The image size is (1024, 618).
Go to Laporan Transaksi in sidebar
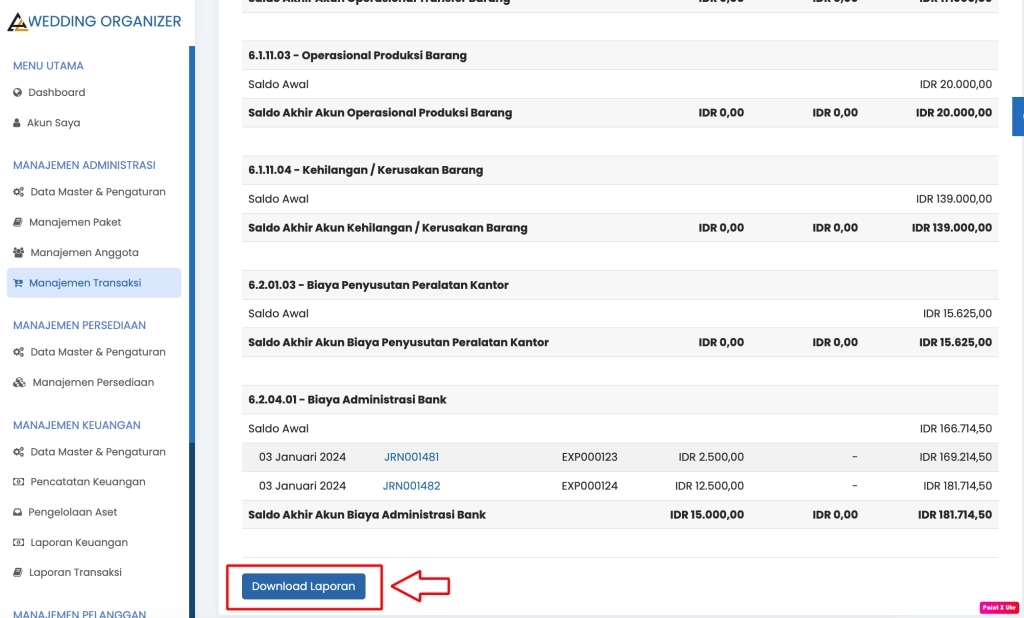(75, 573)
